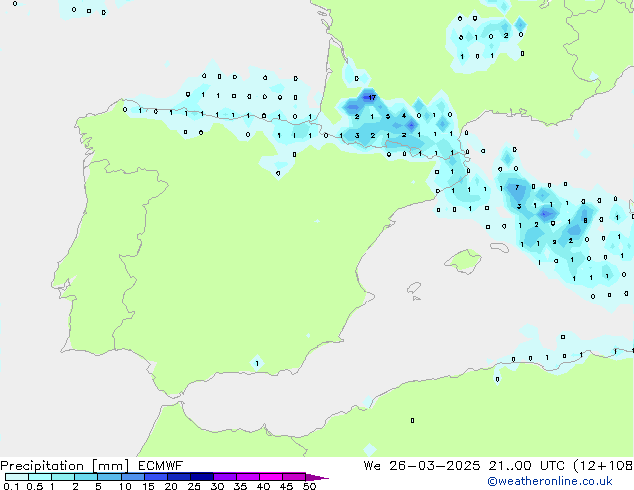This screenshot has height=490, width=634.
Task: Click the above-50 legend arrow tip
Action: click(317, 477)
